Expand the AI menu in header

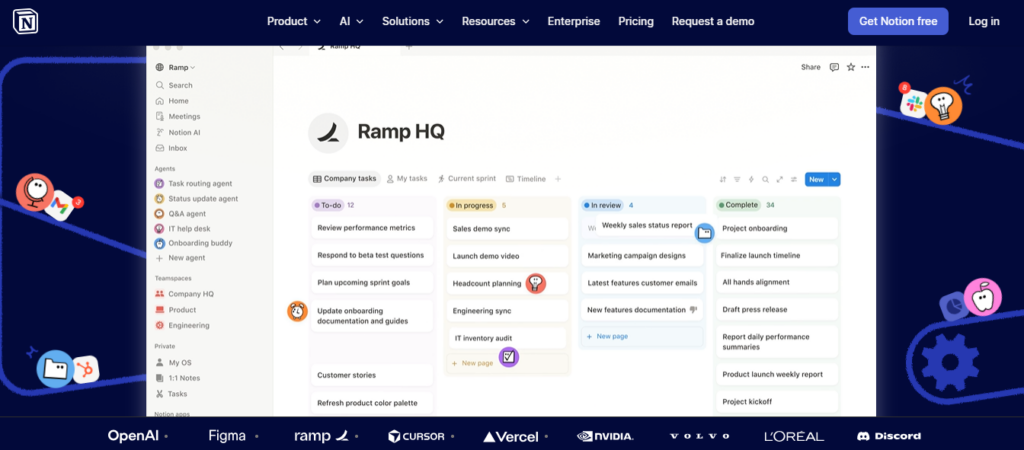[x=351, y=21]
